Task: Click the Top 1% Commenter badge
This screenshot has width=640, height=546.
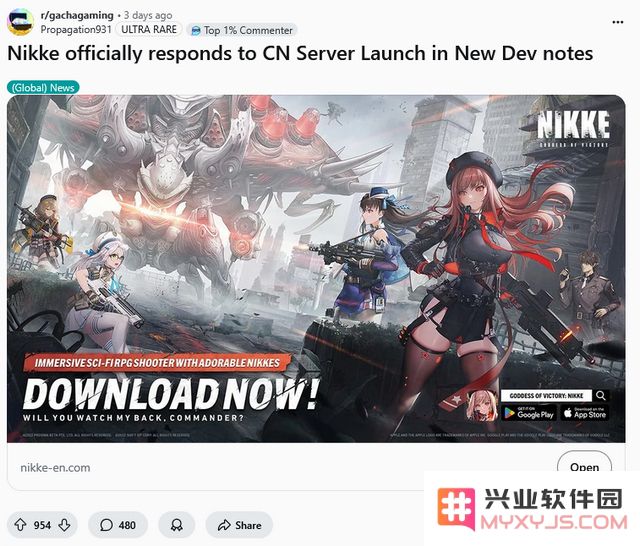Action: pyautogui.click(x=242, y=30)
